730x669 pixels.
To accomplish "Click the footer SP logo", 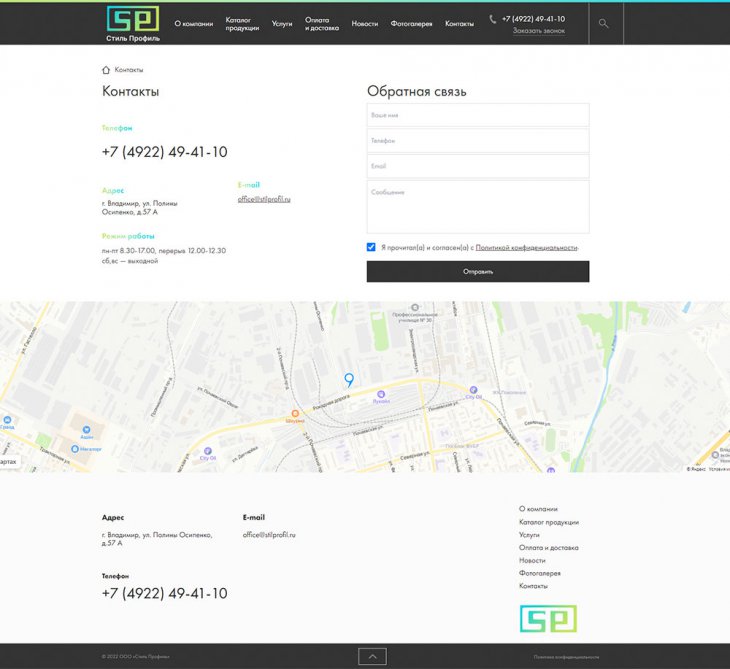I will [x=548, y=619].
